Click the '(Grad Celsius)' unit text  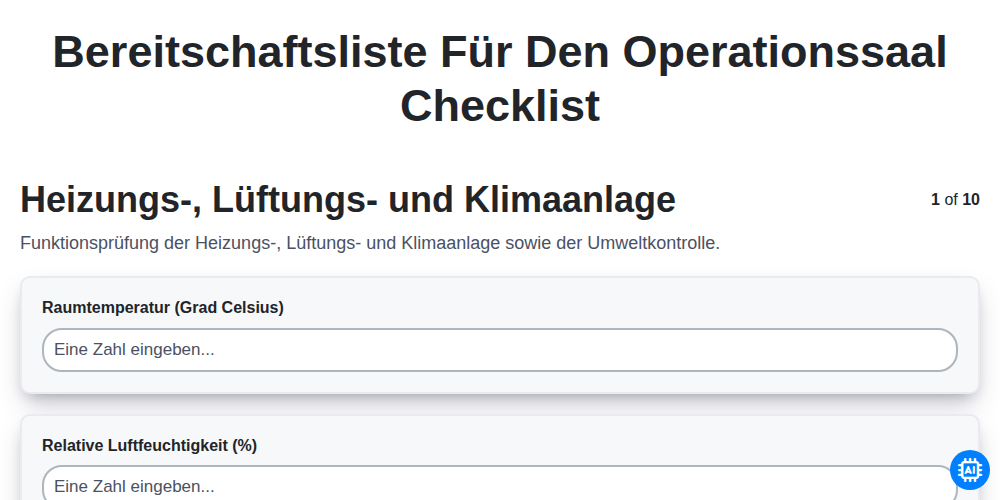click(x=228, y=307)
